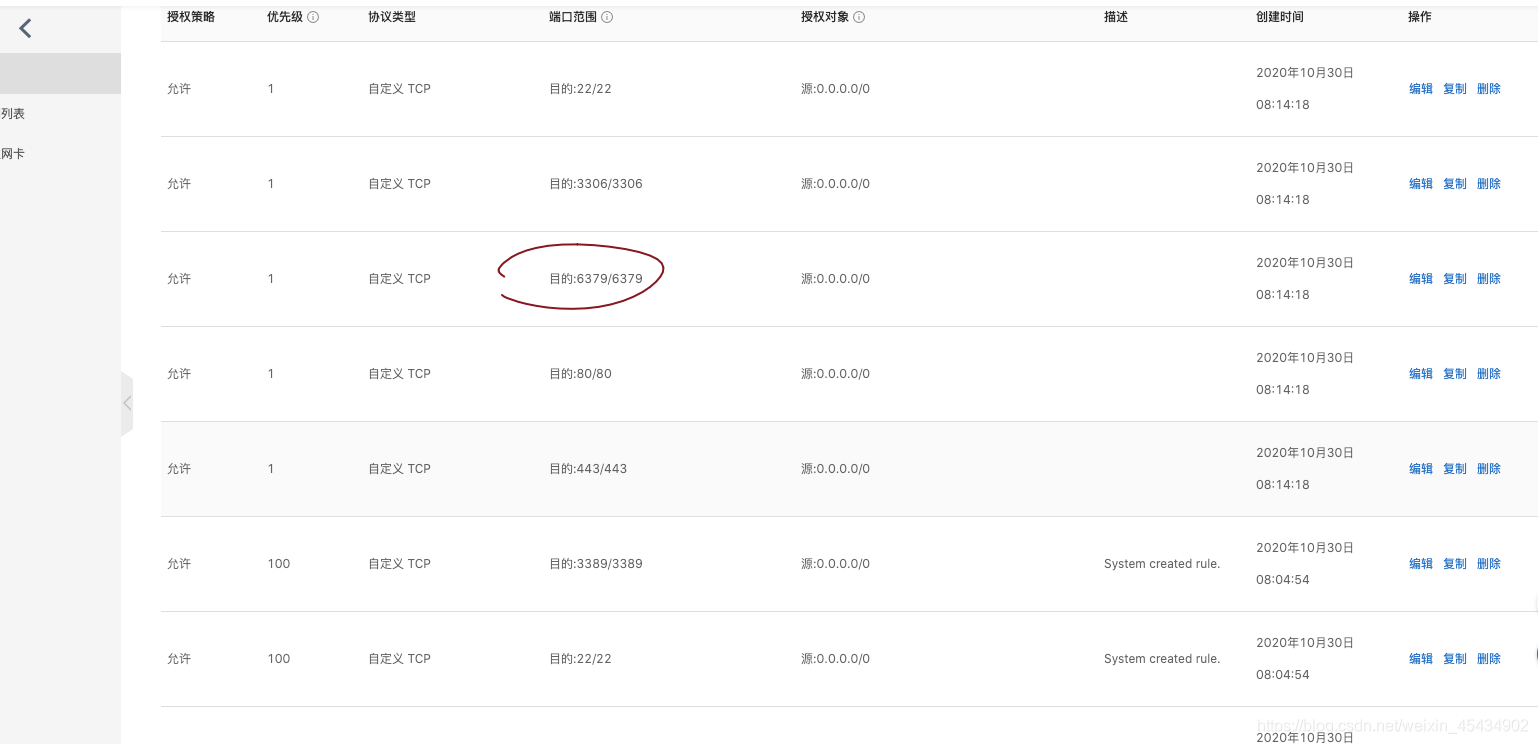Click priority 100 in the port 3389/3389 row
The width and height of the screenshot is (1538, 744).
pos(279,564)
